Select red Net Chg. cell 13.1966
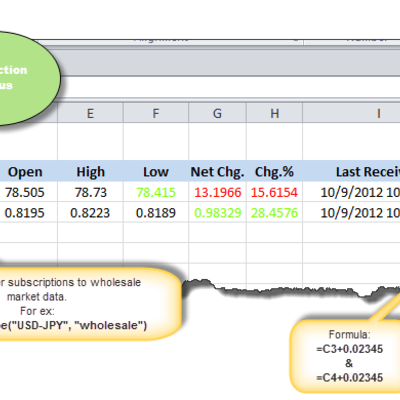Image resolution: width=400 pixels, height=400 pixels. pos(217,192)
